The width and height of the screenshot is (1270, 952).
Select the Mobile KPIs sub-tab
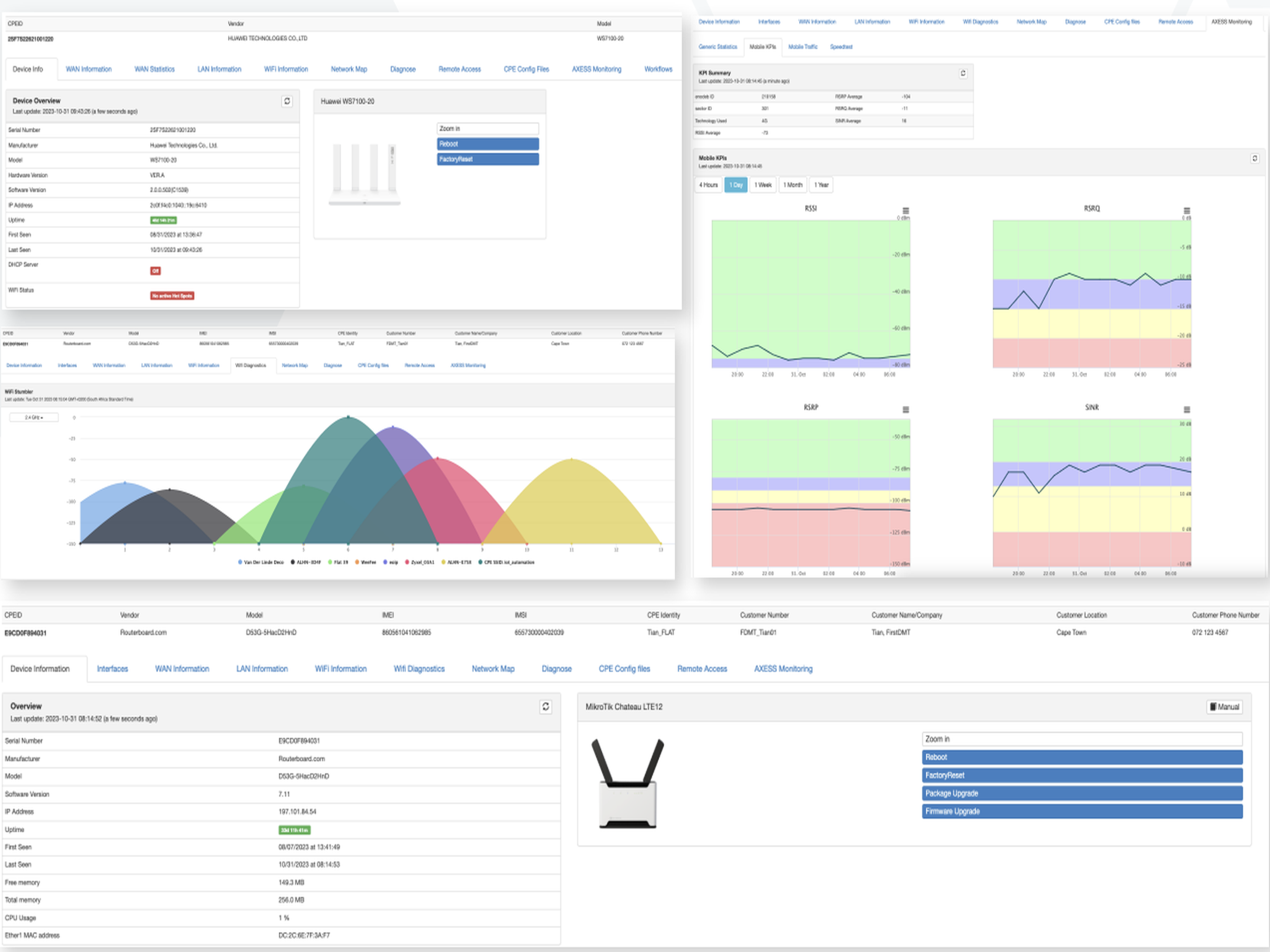[x=762, y=47]
